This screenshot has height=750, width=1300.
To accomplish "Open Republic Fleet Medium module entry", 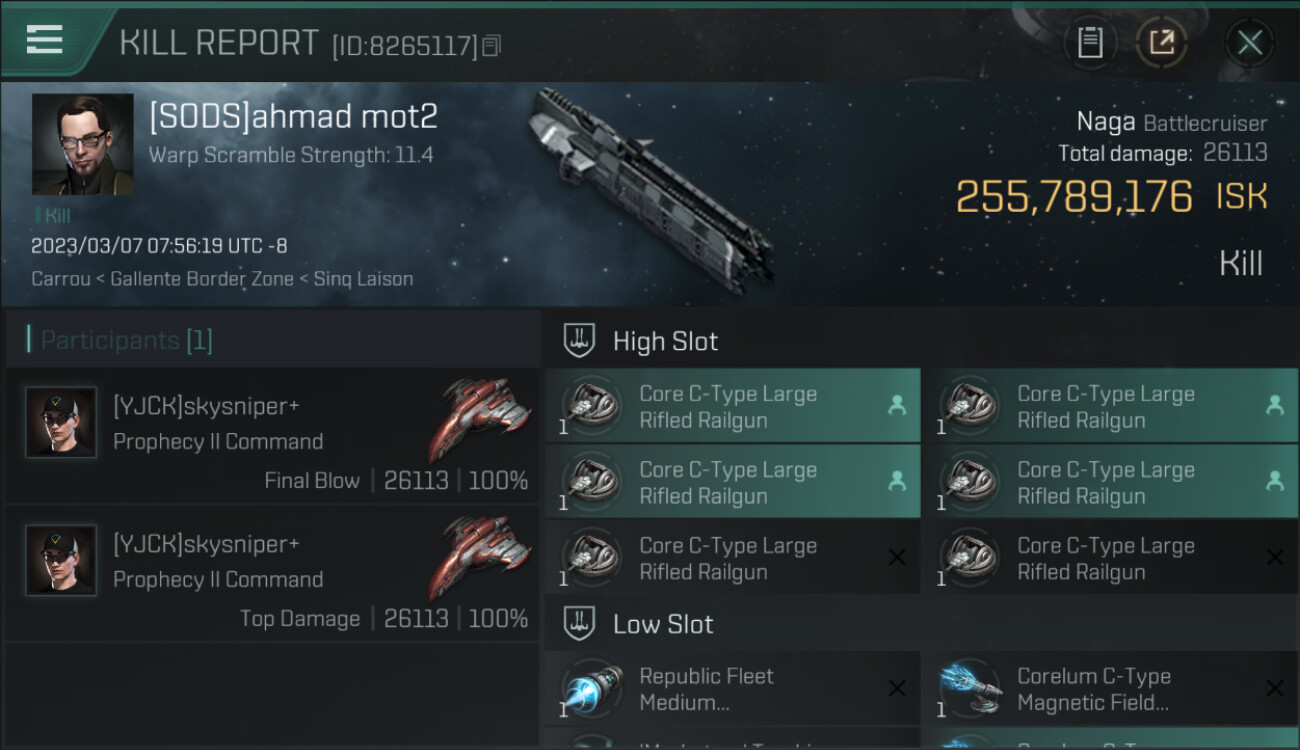I will (732, 689).
